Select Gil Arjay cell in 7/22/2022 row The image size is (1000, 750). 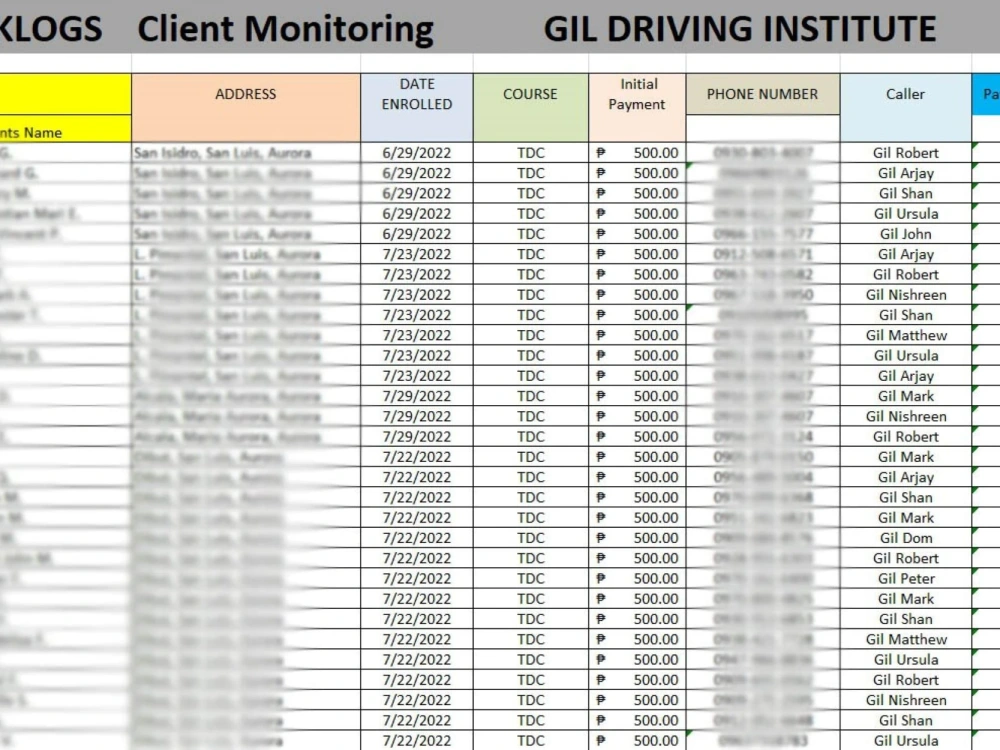(x=906, y=478)
